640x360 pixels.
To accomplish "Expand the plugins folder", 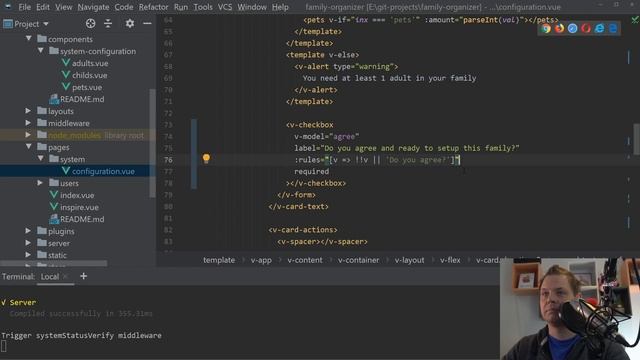I will pyautogui.click(x=28, y=231).
